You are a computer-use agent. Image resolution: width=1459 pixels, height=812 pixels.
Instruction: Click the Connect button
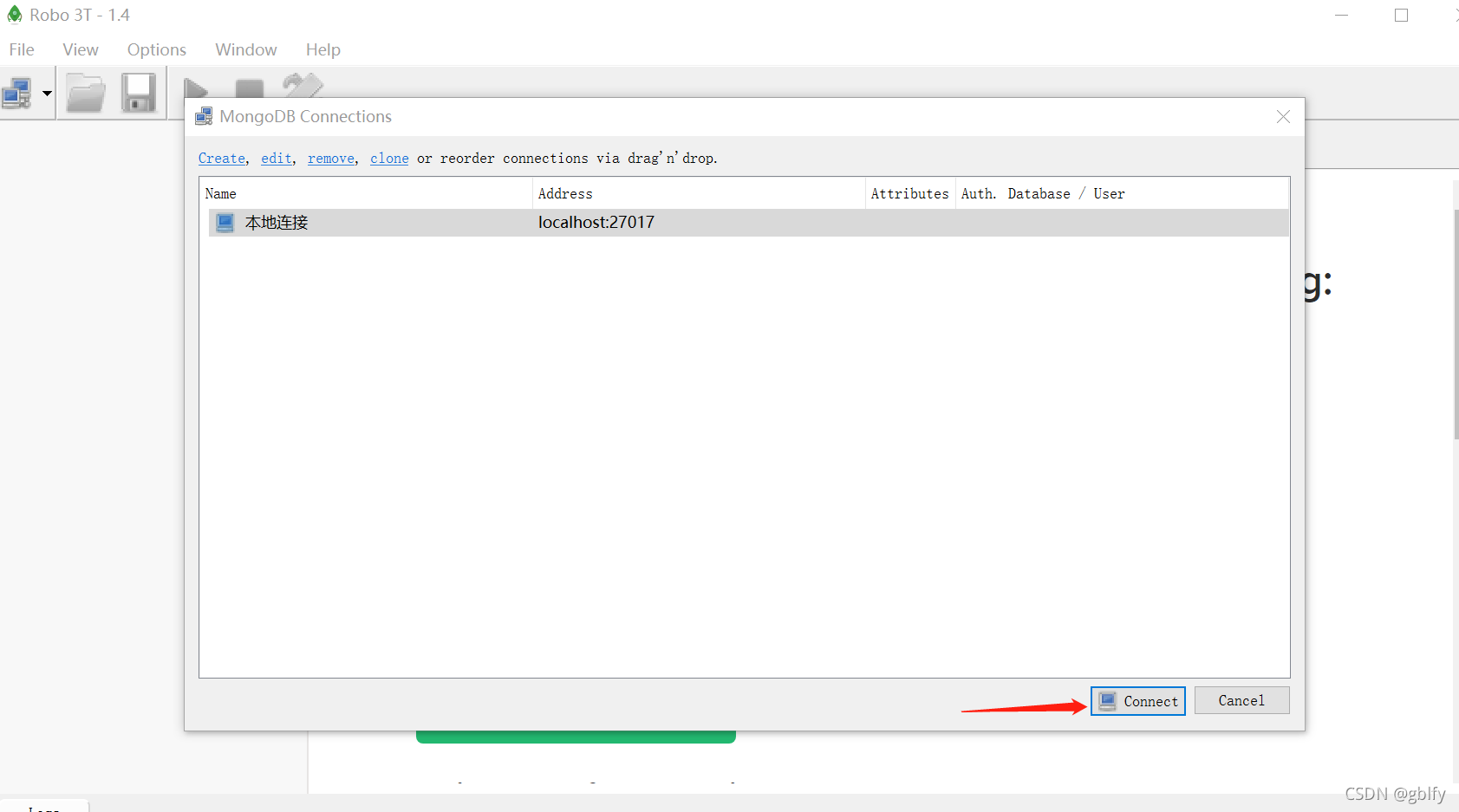click(x=1138, y=701)
